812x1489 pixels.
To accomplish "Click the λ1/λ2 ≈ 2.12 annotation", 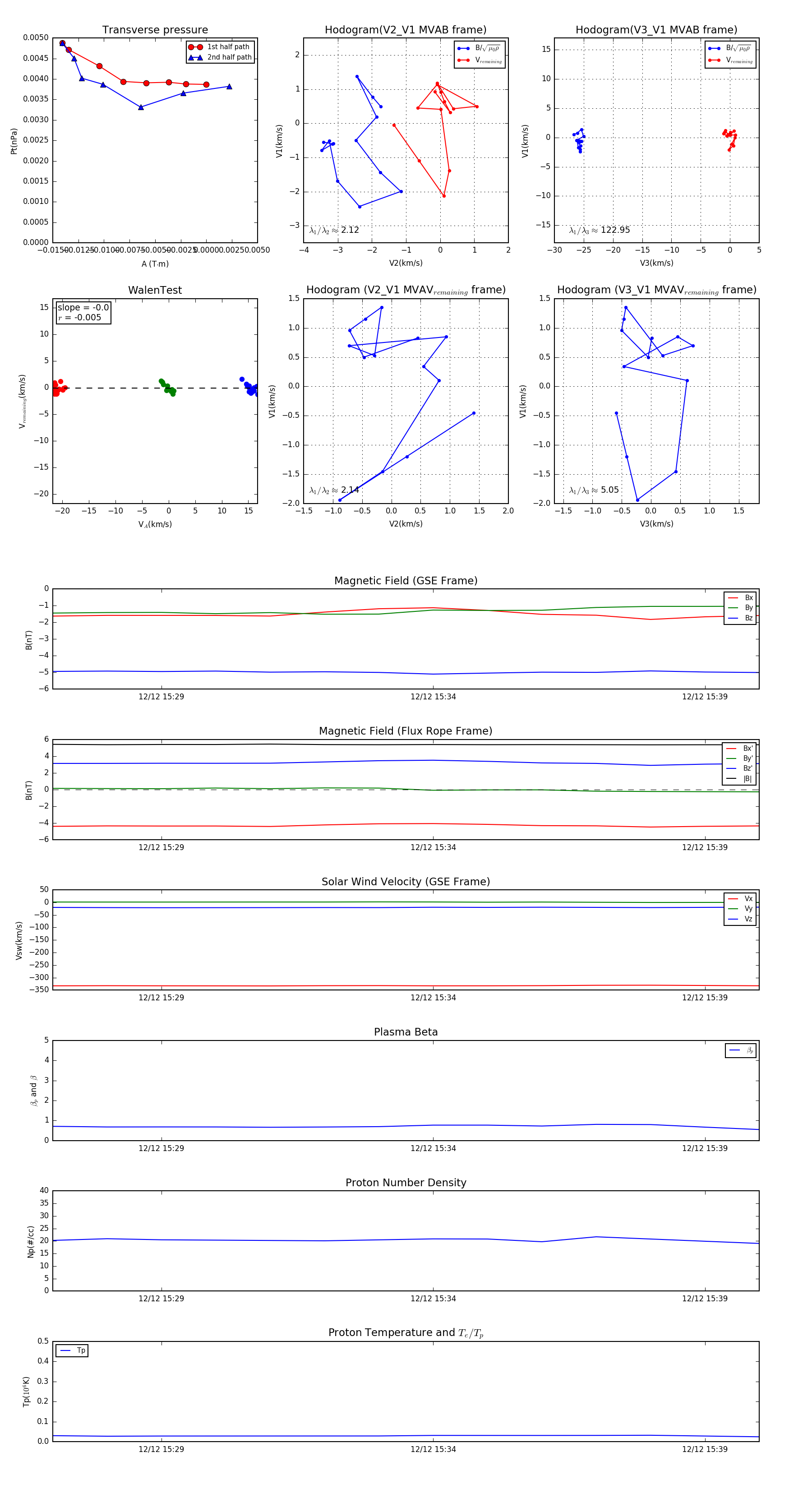I will pyautogui.click(x=334, y=230).
